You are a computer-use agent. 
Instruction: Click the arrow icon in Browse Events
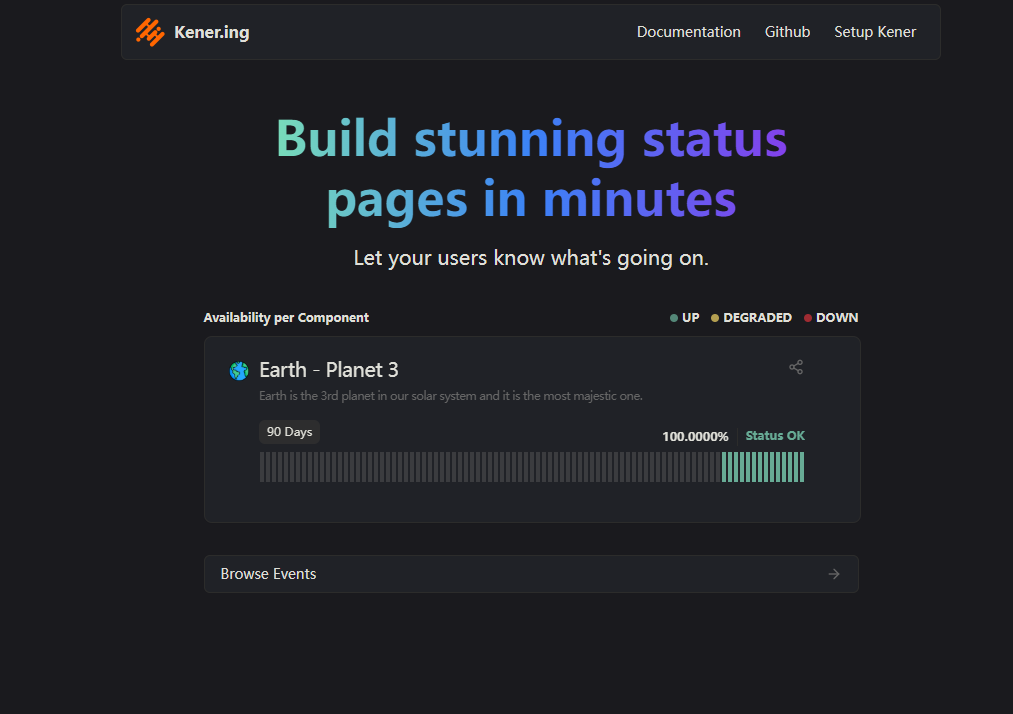[x=834, y=574]
